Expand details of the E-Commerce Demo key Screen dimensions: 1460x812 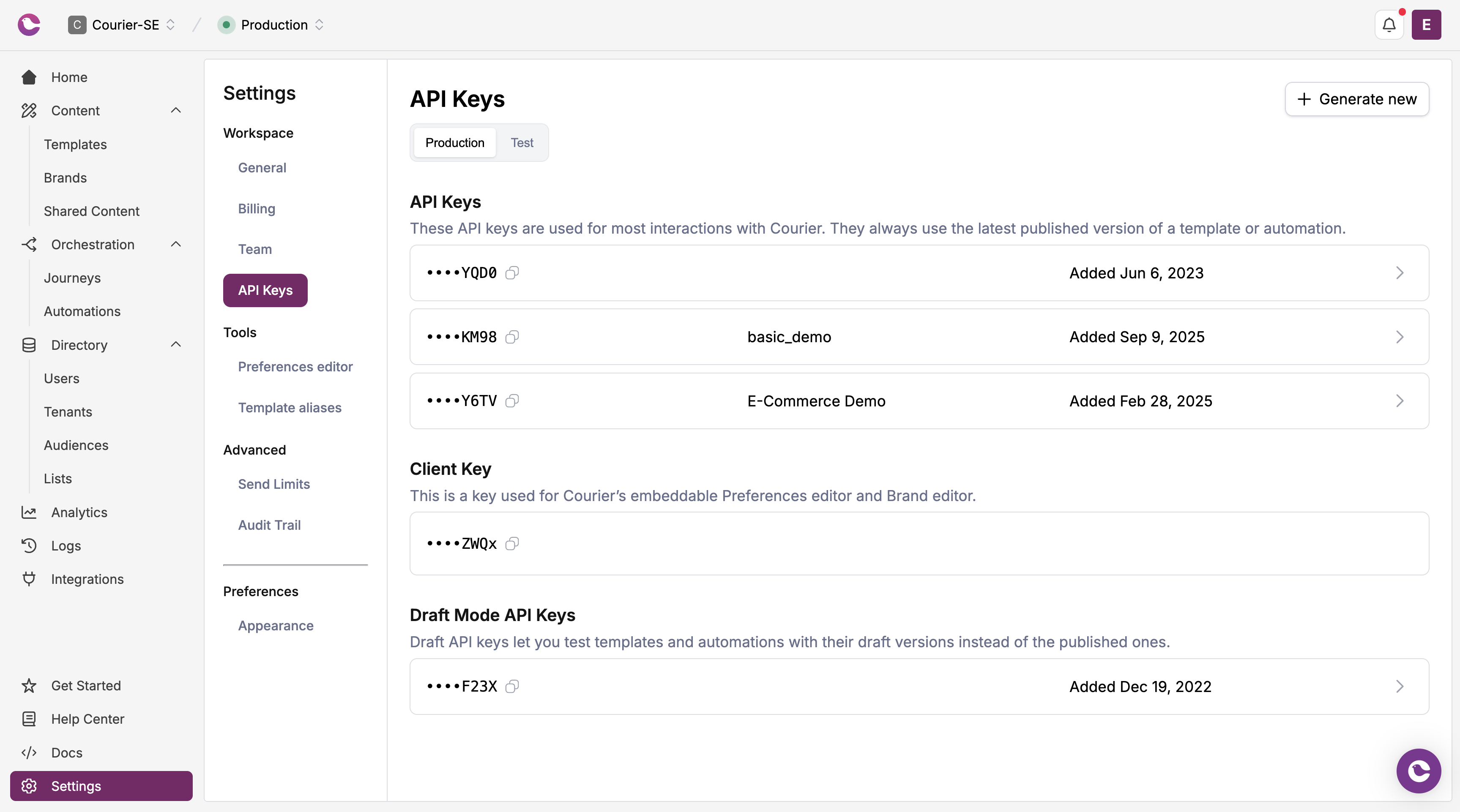click(1400, 401)
